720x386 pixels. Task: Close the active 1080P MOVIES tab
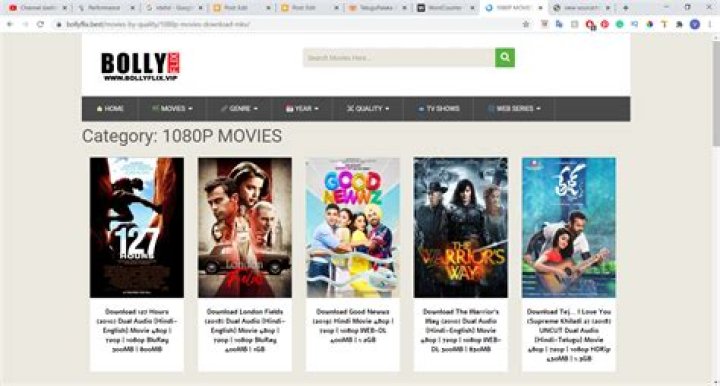pyautogui.click(x=540, y=8)
